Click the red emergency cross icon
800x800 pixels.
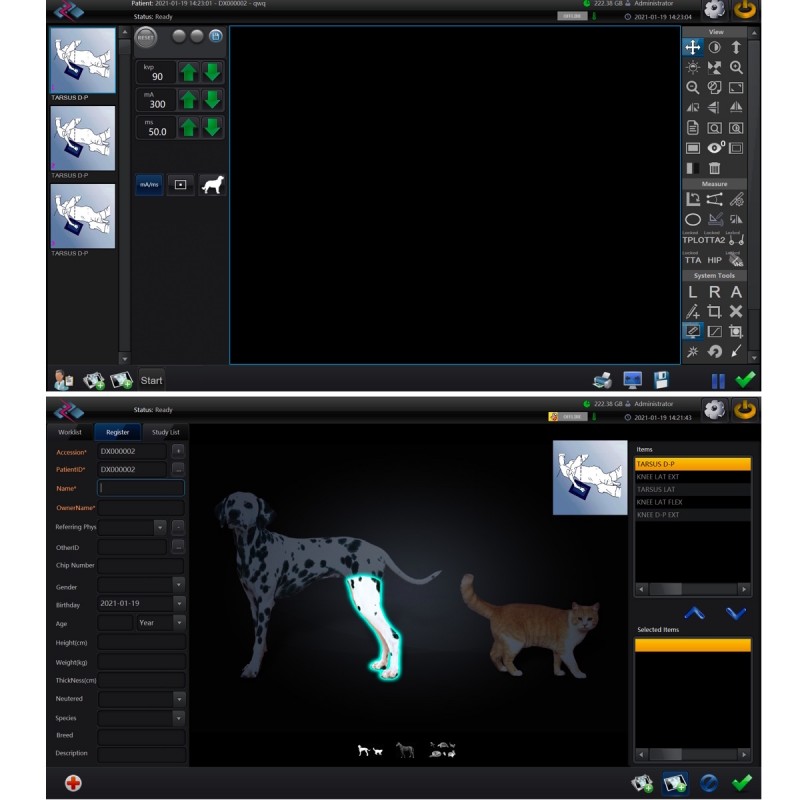pyautogui.click(x=73, y=783)
